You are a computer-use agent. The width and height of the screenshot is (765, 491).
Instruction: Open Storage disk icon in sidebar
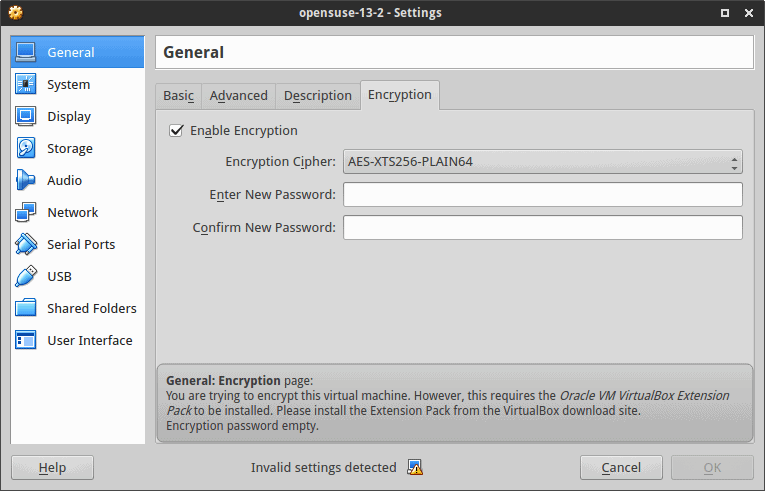click(x=25, y=148)
